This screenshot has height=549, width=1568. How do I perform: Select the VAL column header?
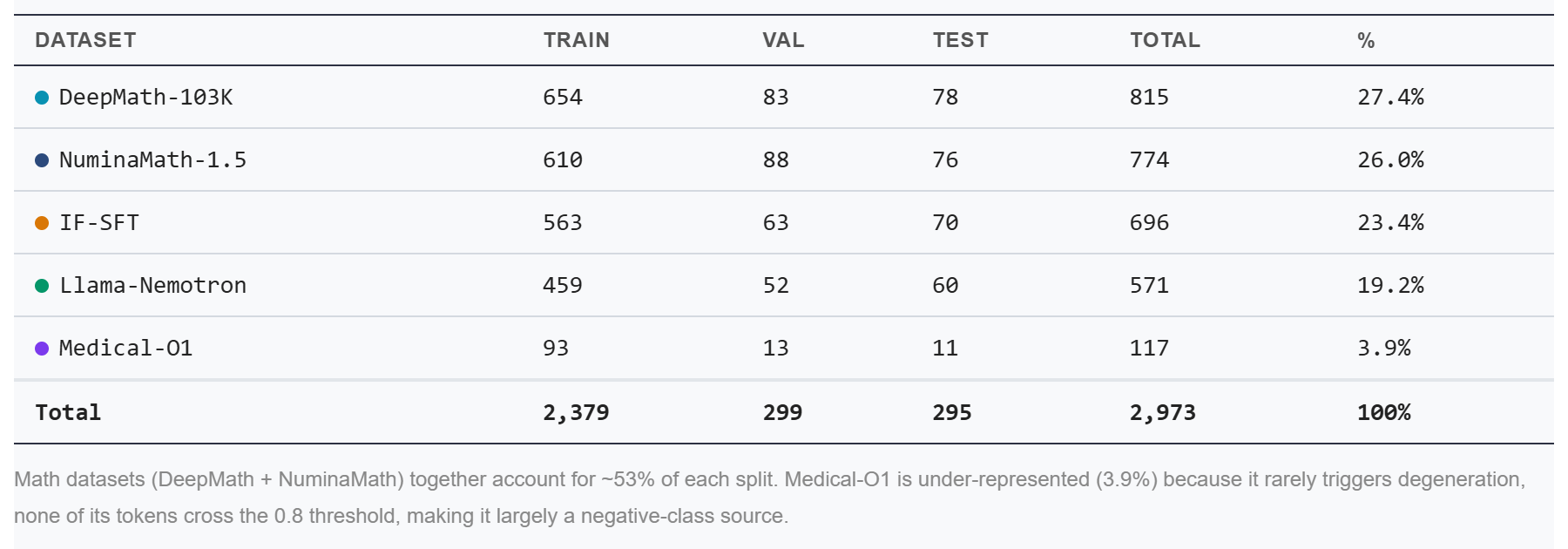click(783, 40)
